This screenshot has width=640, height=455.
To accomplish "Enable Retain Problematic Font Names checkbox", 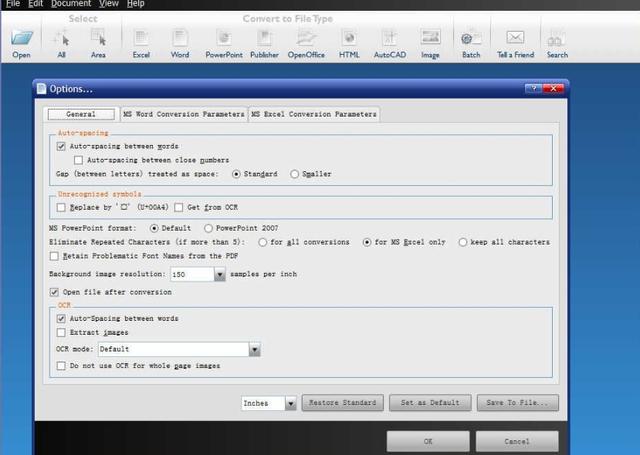I will [54, 256].
